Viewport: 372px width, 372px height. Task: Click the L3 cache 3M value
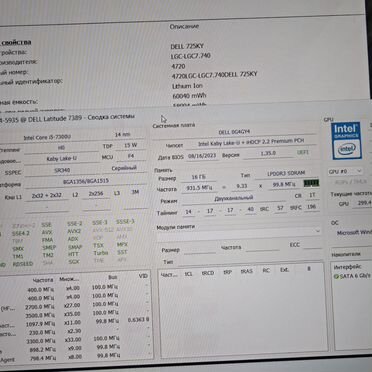(x=135, y=192)
